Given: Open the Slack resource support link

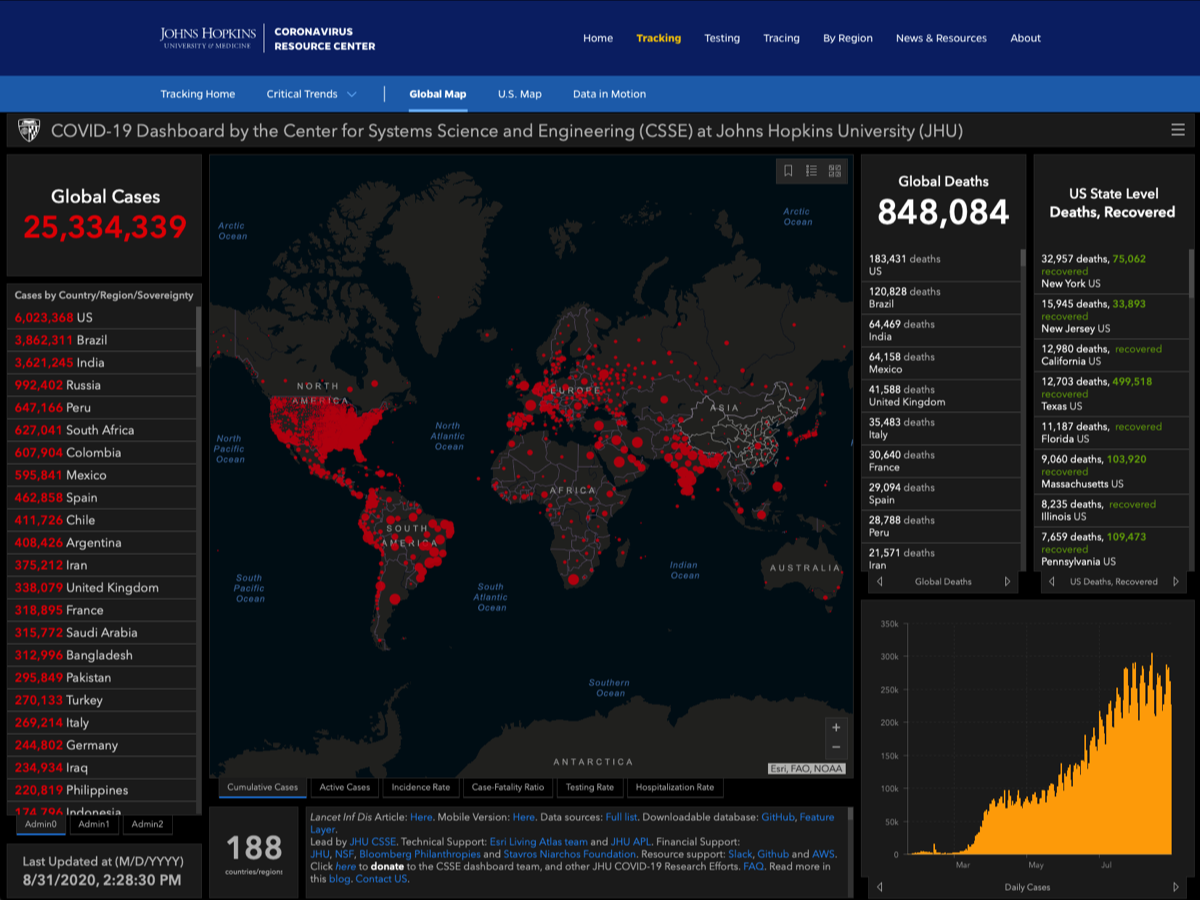Looking at the screenshot, I should coord(740,854).
